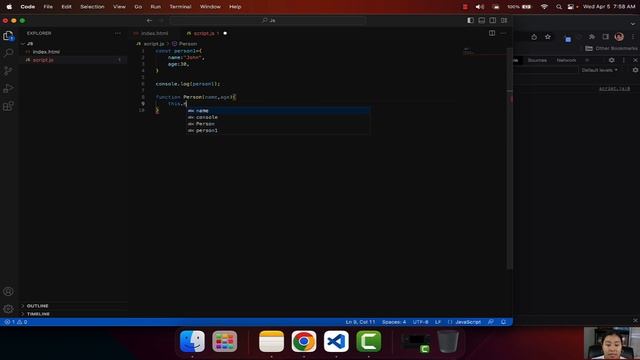This screenshot has height=360, width=640.
Task: Open Camtasia from the Dock
Action: click(369, 341)
